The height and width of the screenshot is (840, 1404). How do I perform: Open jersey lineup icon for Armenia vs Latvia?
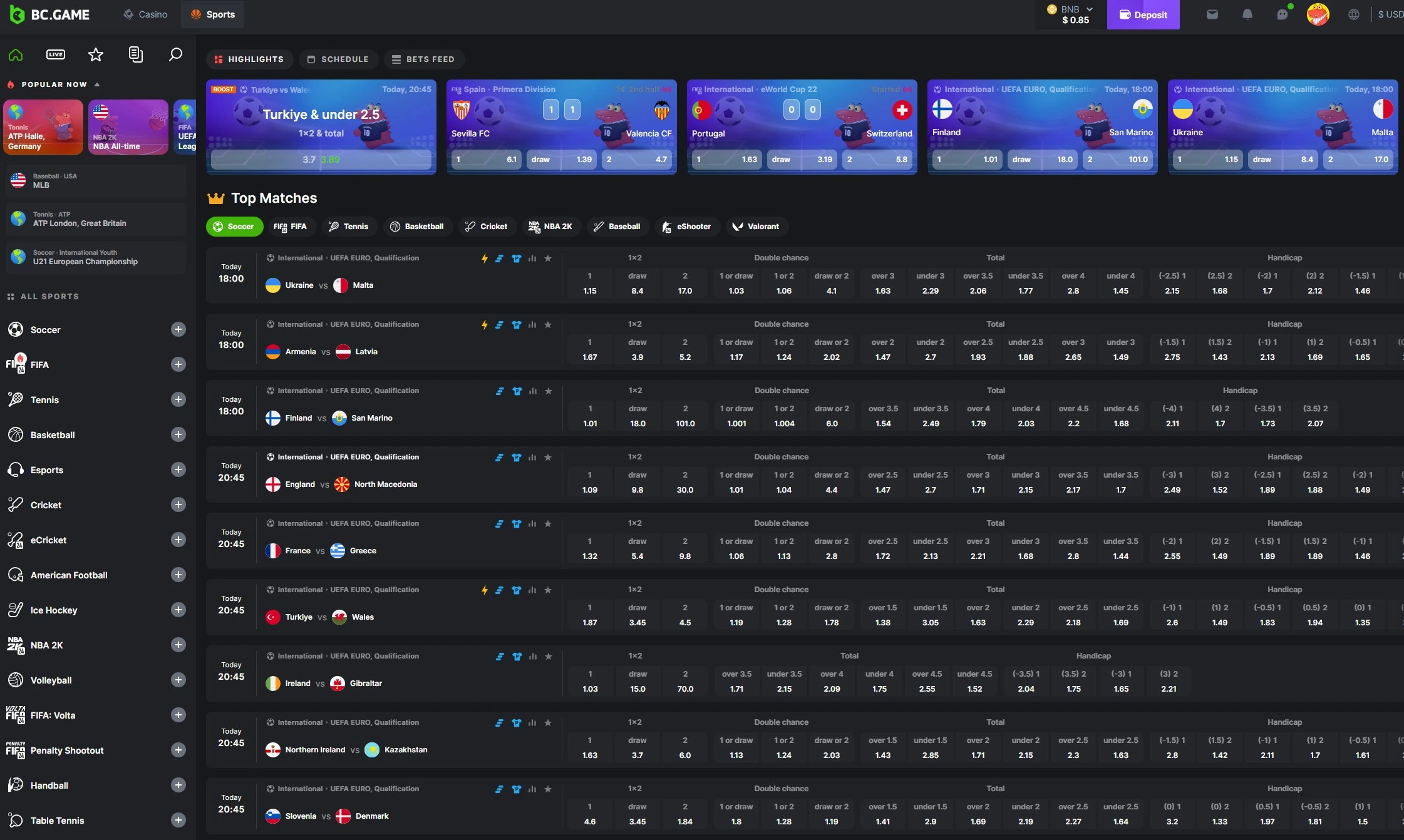click(x=517, y=324)
